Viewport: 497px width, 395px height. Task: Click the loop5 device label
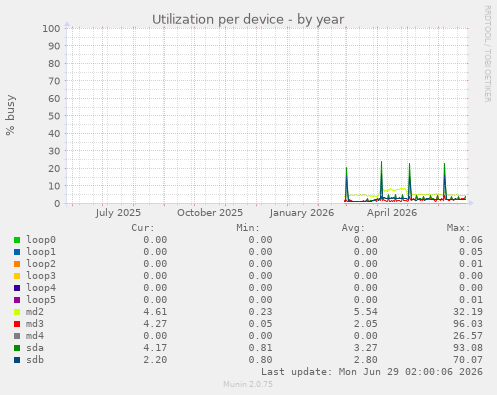point(41,300)
